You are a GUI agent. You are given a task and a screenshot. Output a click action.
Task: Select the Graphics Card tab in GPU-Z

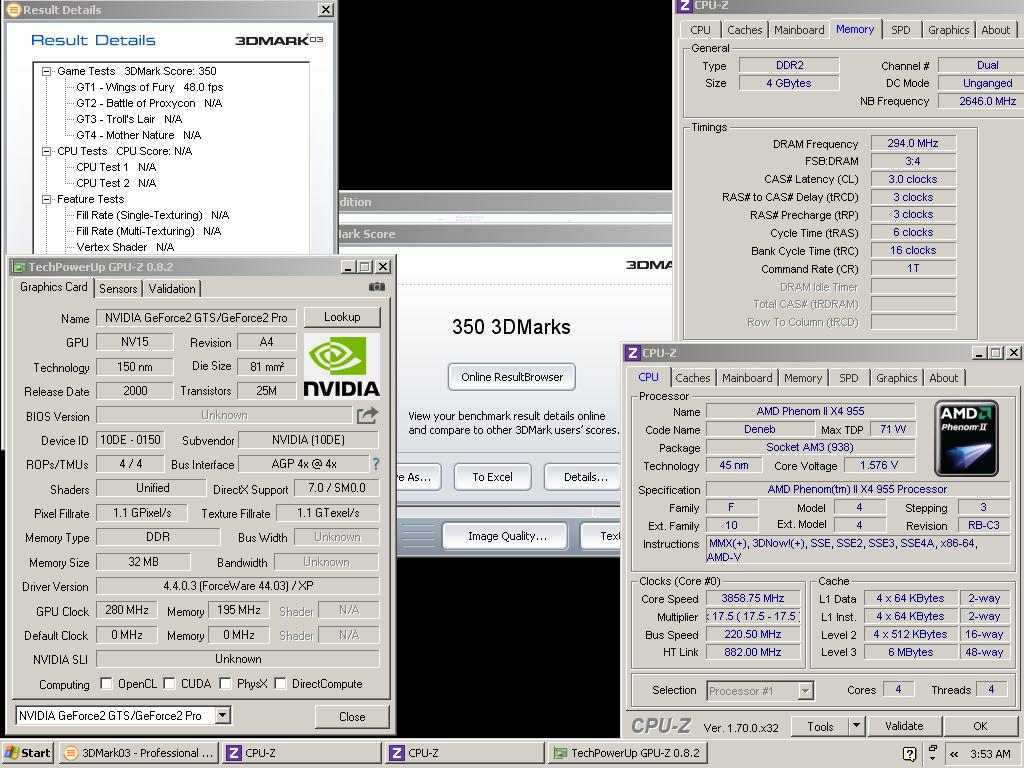(x=54, y=287)
